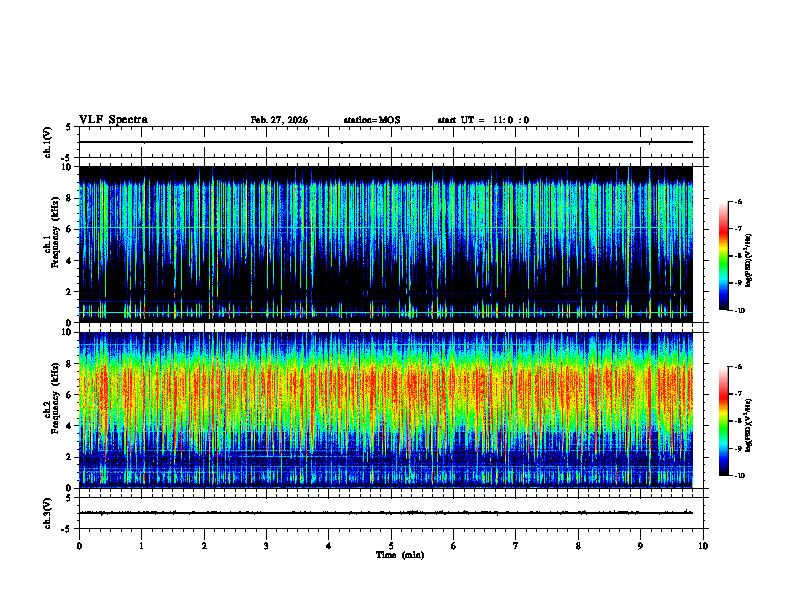
Task: Click the "ch.3(V)" axis label
Action: tap(48, 513)
